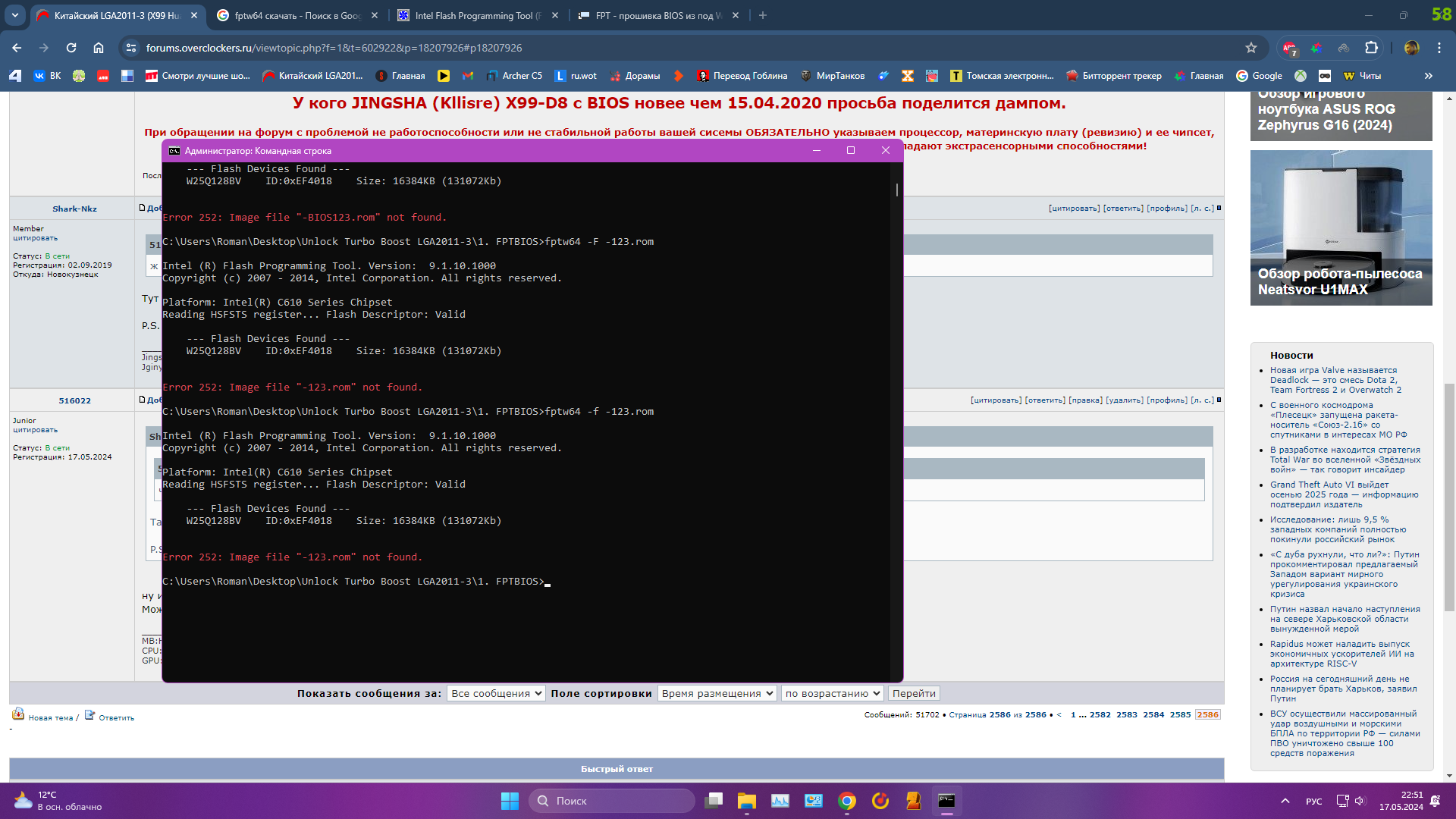
Task: Click the Windows taskbar search field
Action: [x=611, y=801]
